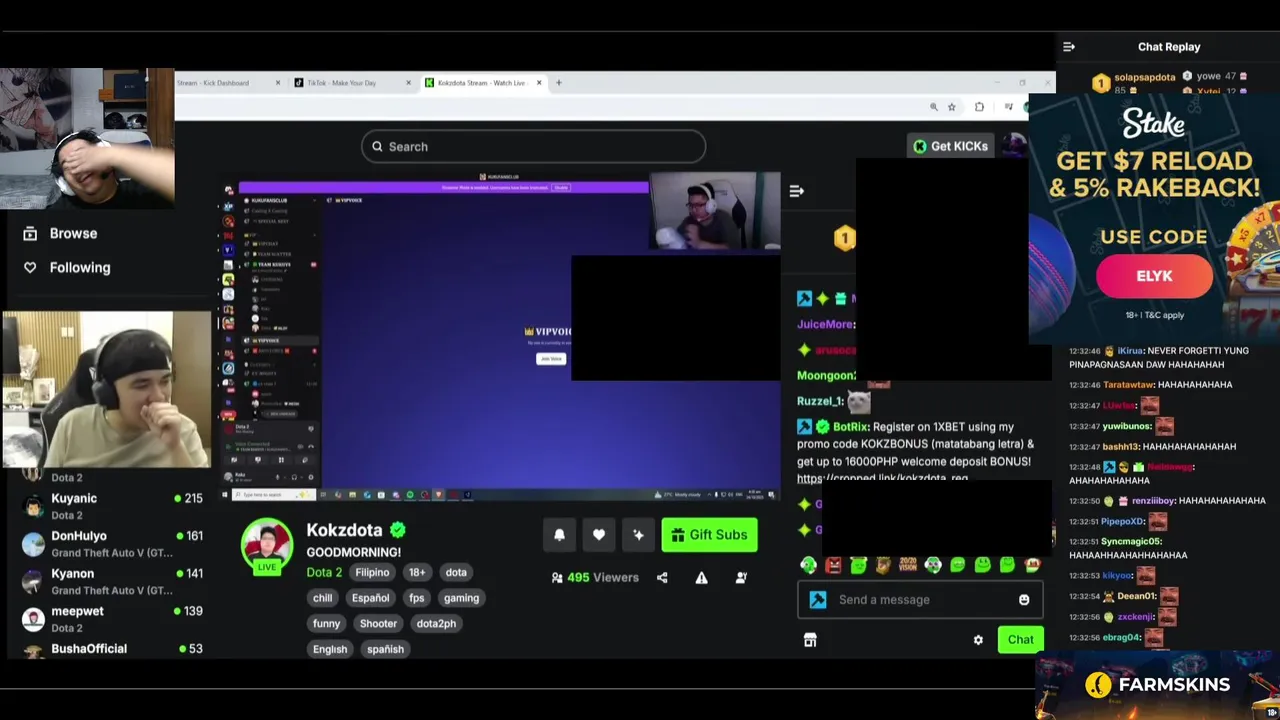The width and height of the screenshot is (1280, 720).
Task: Click the green headphones emote
Action: tap(809, 565)
